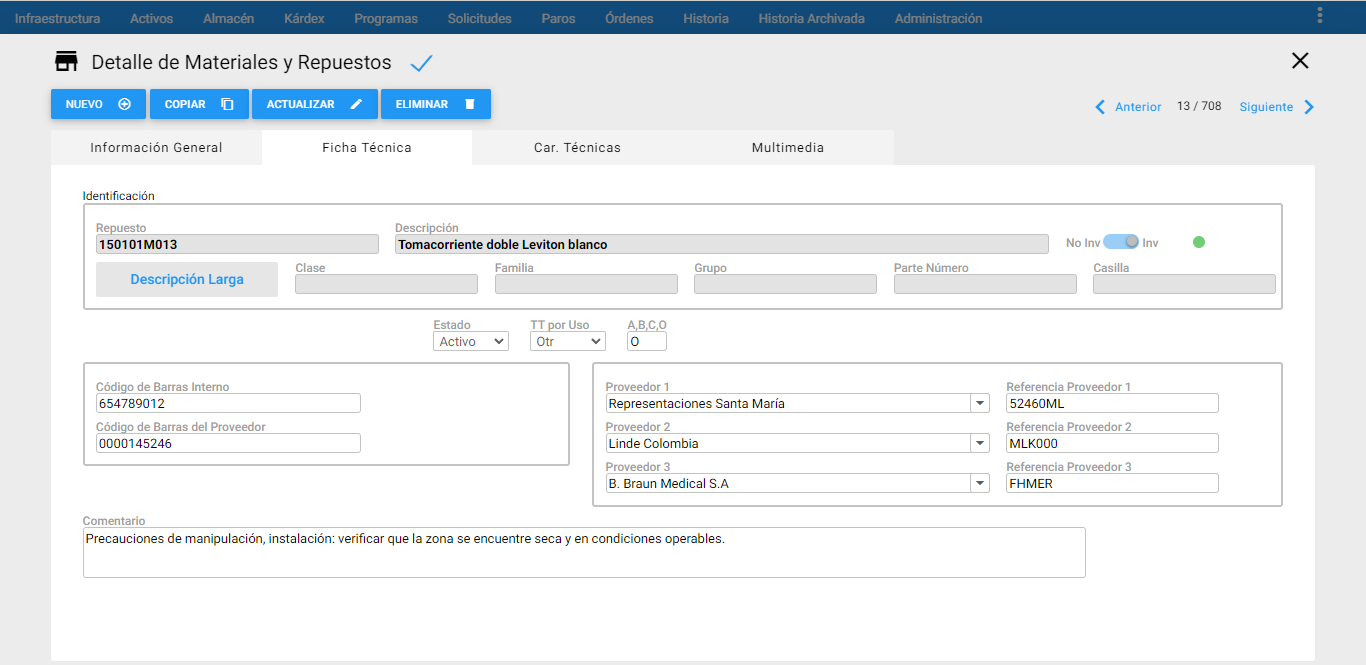
Task: Switch to the Información General tab
Action: (x=156, y=147)
